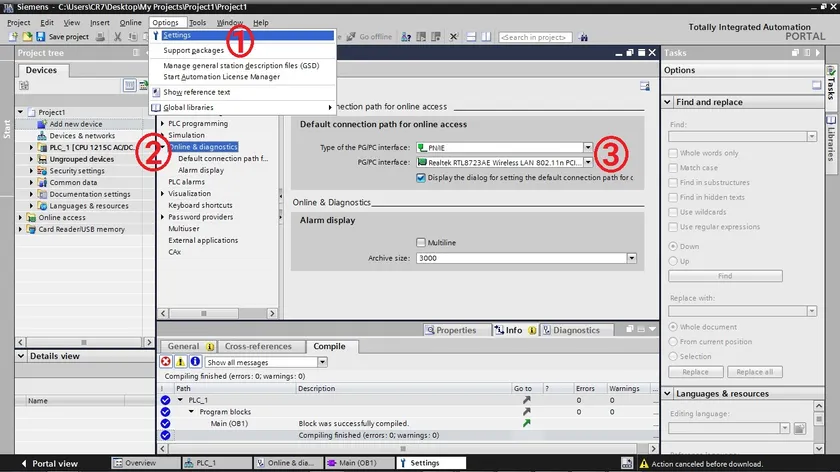Switch to Portal view
This screenshot has width=840, height=472.
(49, 463)
